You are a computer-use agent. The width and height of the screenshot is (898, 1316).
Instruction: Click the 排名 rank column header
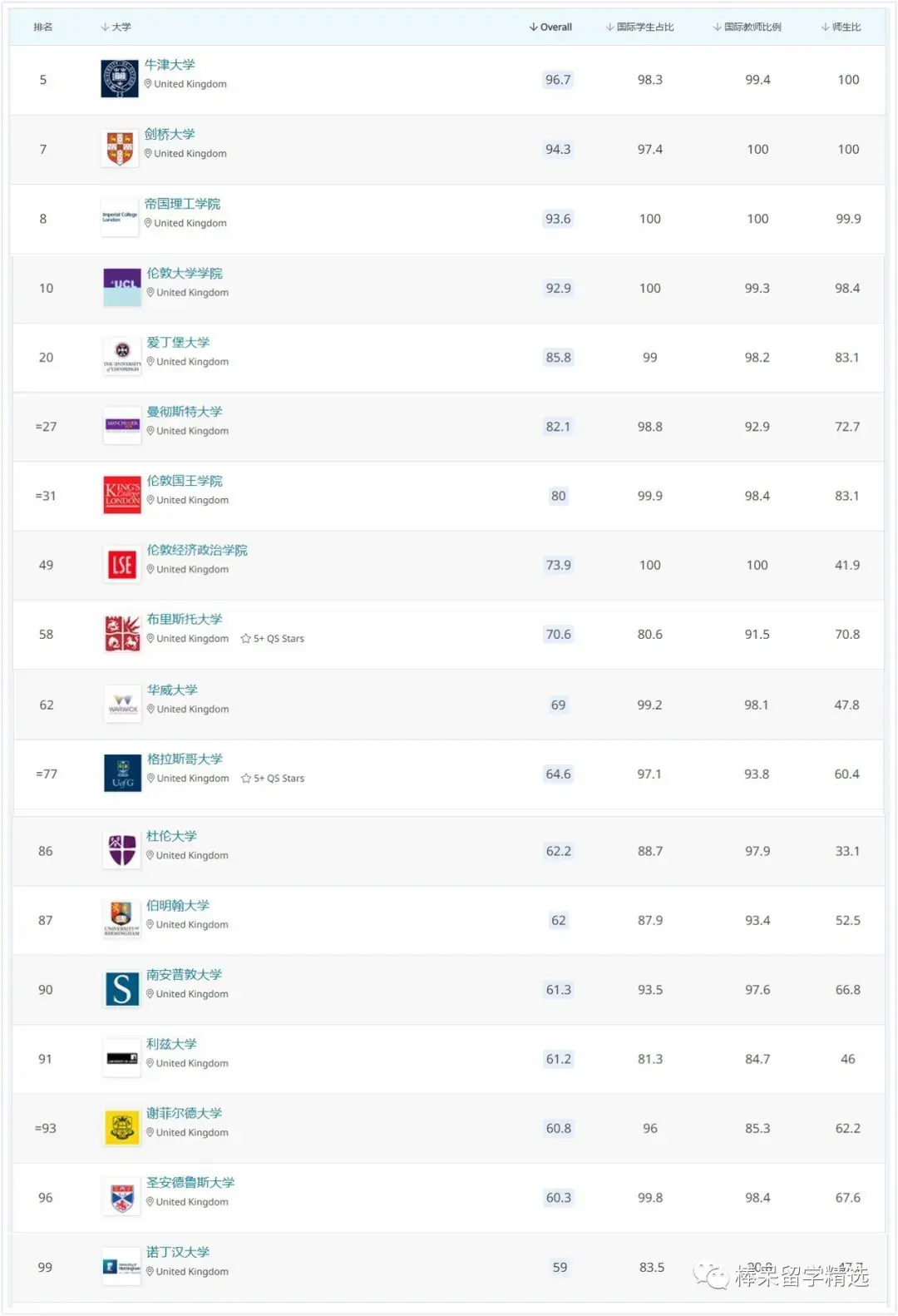pyautogui.click(x=43, y=27)
